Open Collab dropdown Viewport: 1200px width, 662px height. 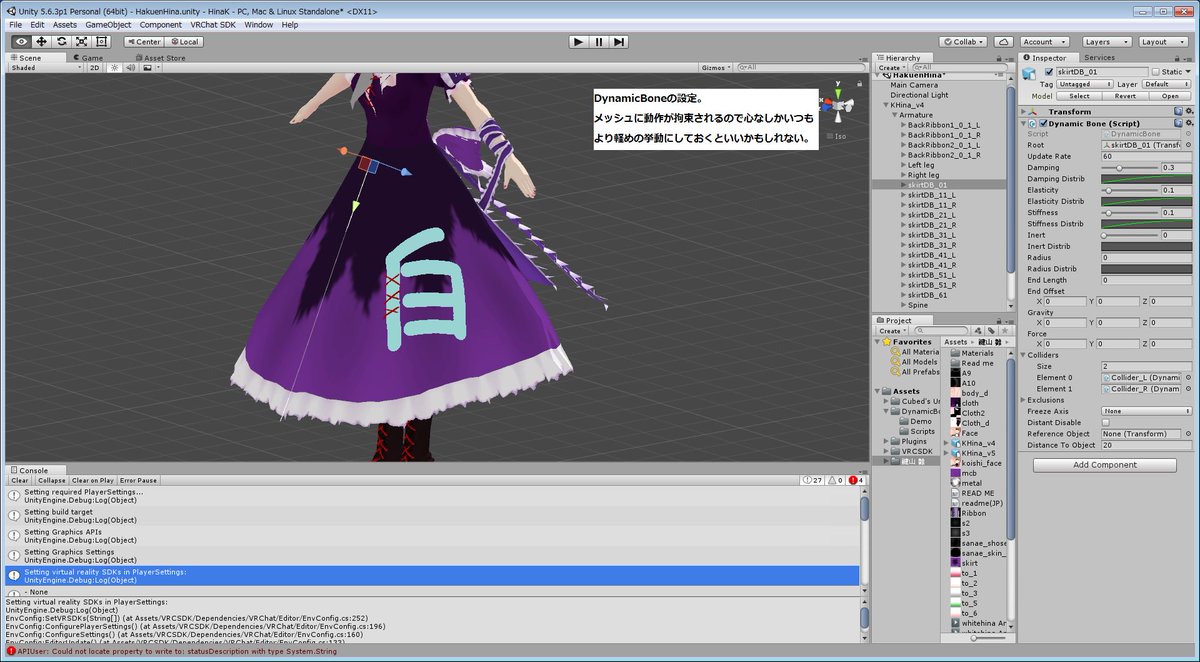[962, 42]
